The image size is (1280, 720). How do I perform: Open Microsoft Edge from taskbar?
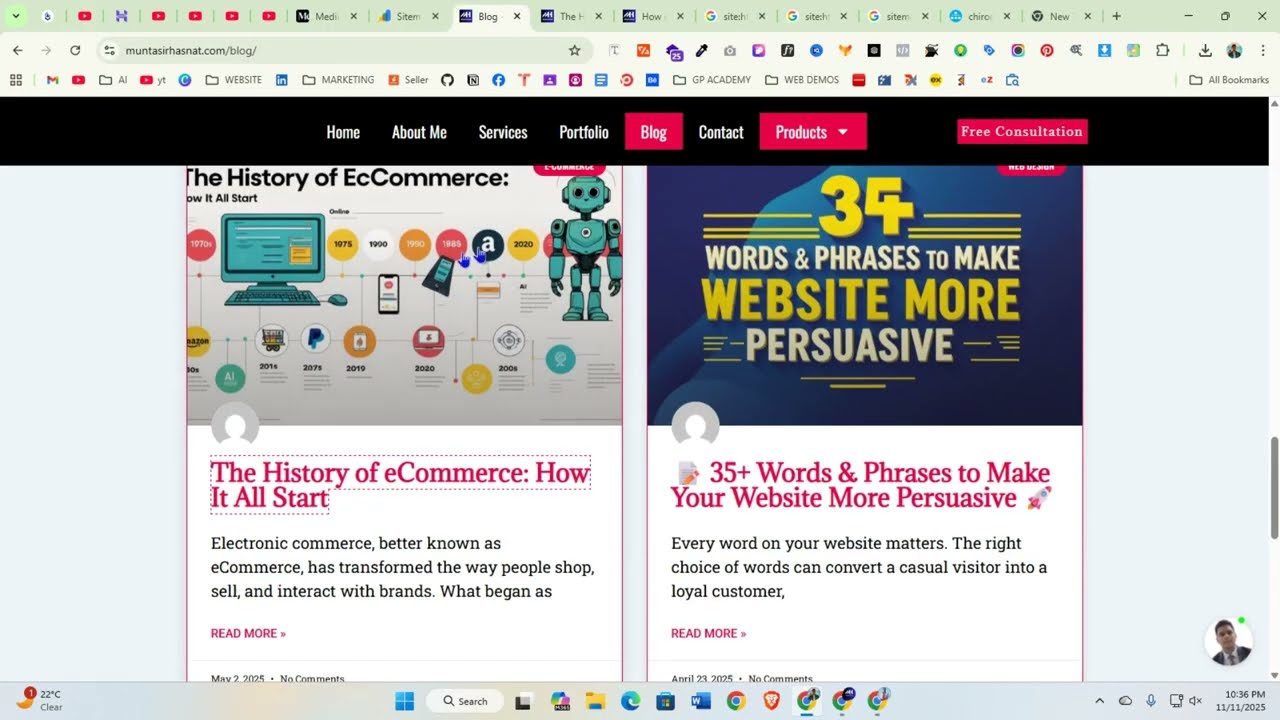click(630, 701)
